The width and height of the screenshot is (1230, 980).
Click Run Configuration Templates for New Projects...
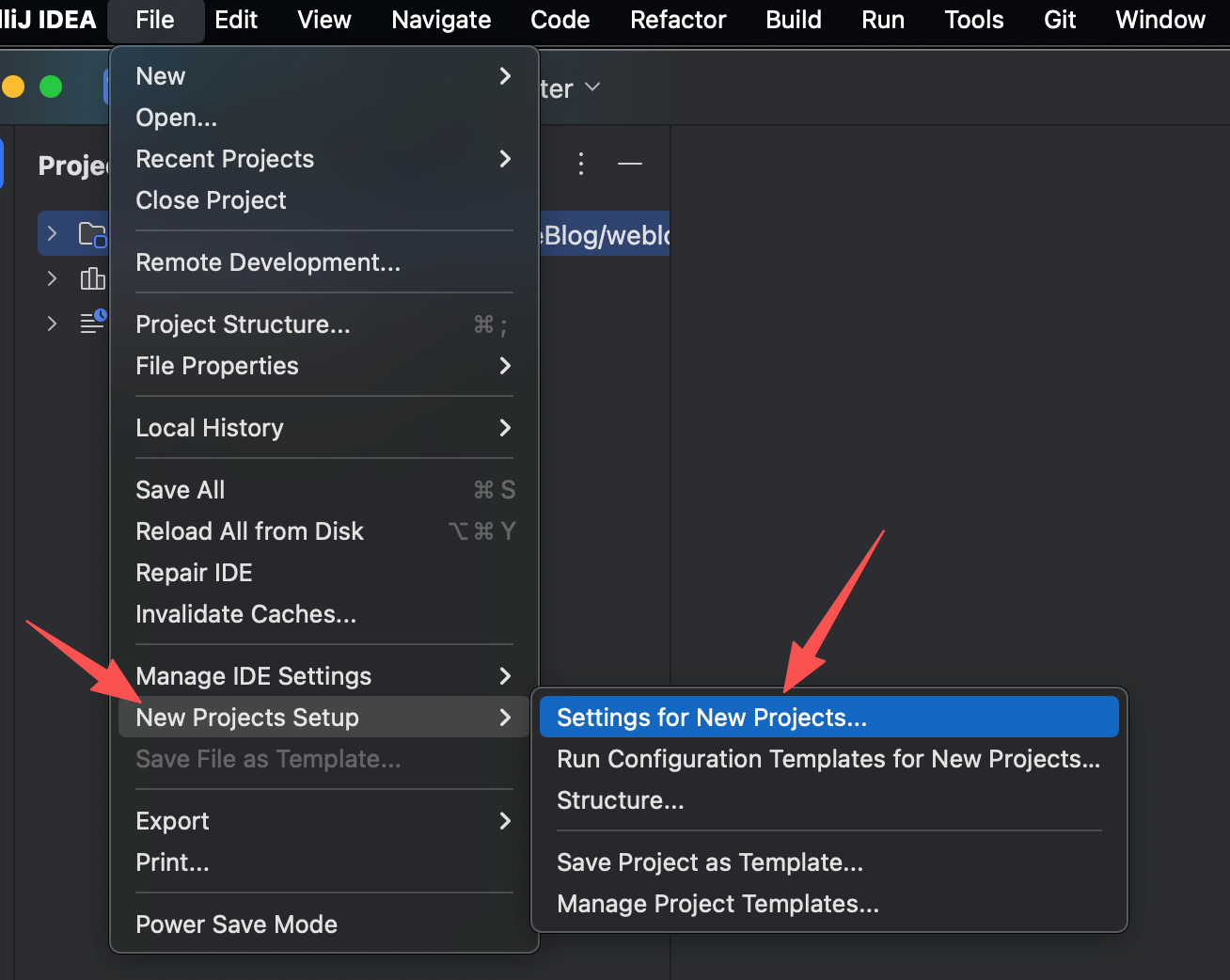828,759
